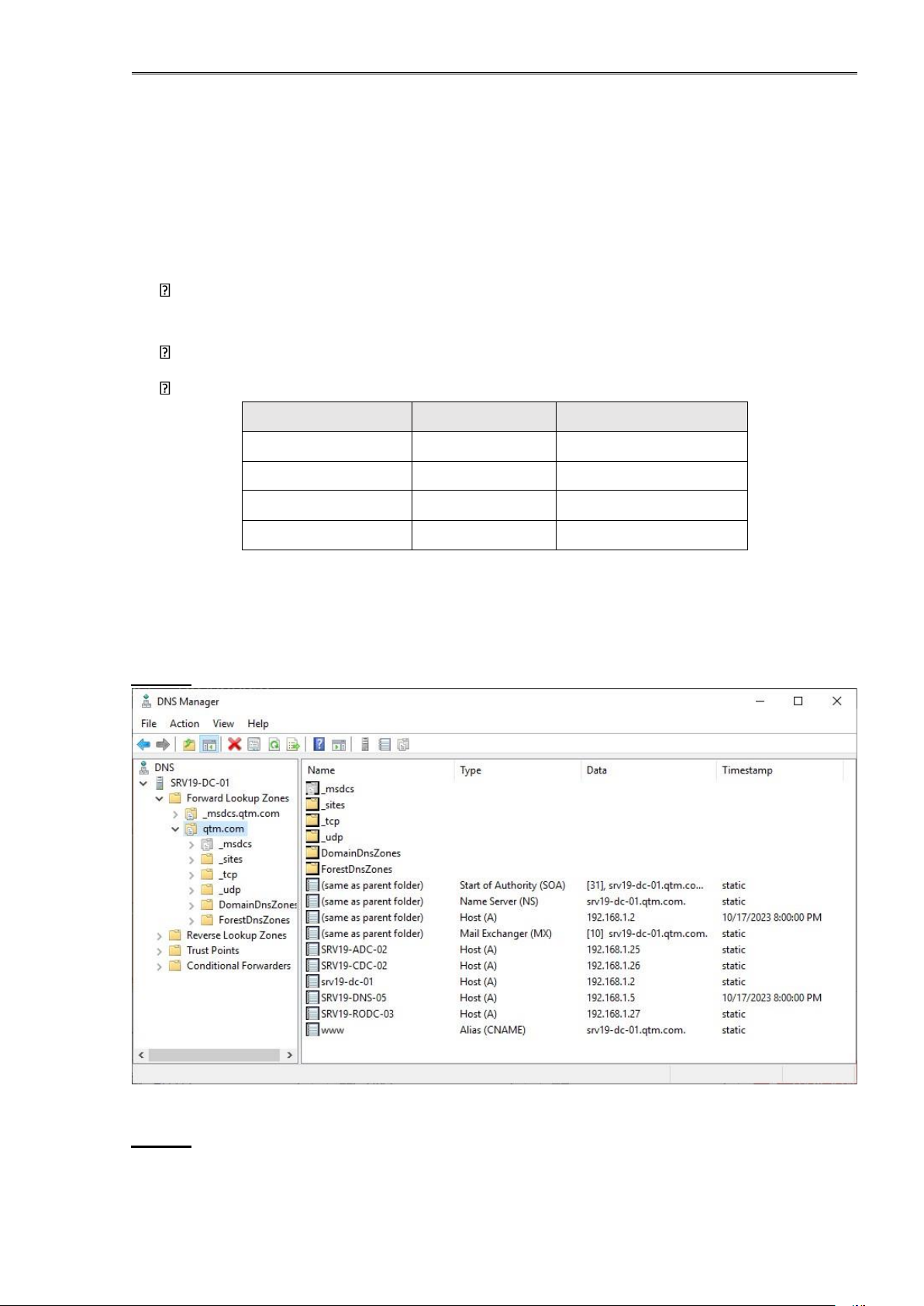
Task: Click the New Zone toolbar icon
Action: point(403,744)
